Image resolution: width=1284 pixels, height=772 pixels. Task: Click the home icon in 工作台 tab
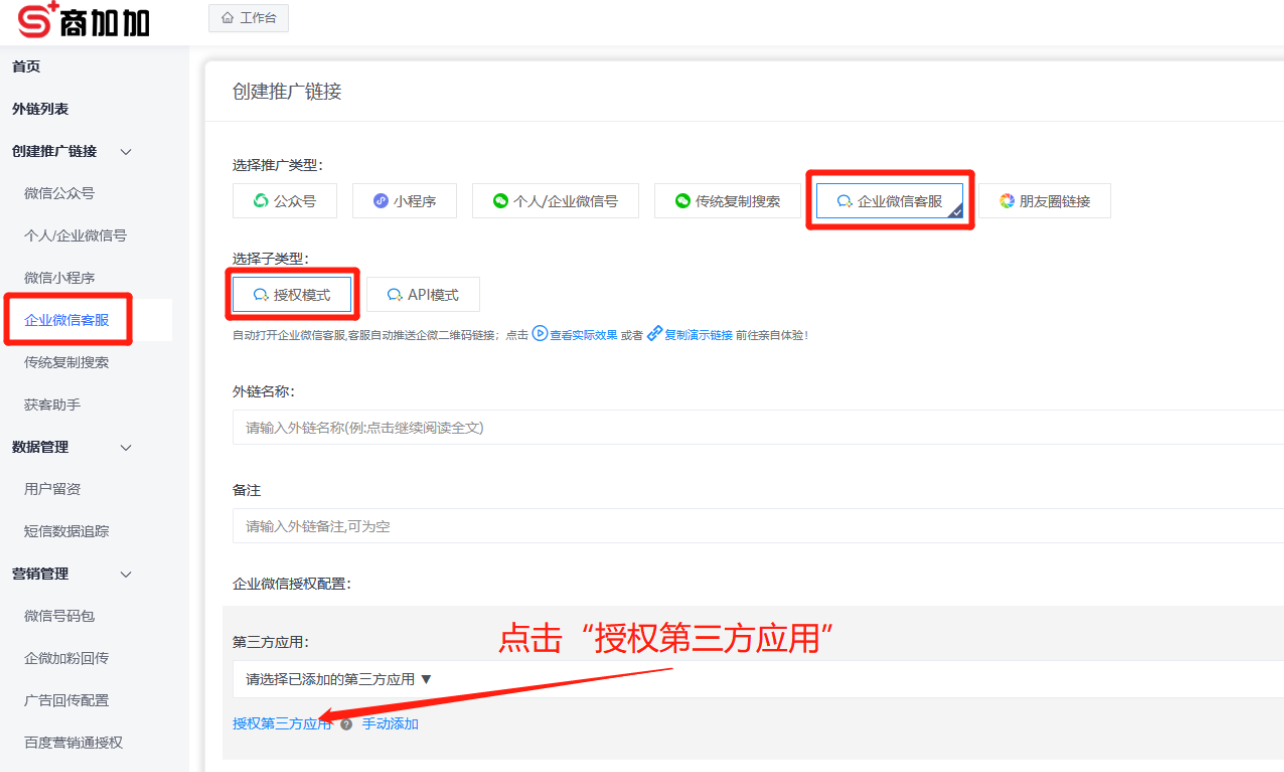[228, 18]
